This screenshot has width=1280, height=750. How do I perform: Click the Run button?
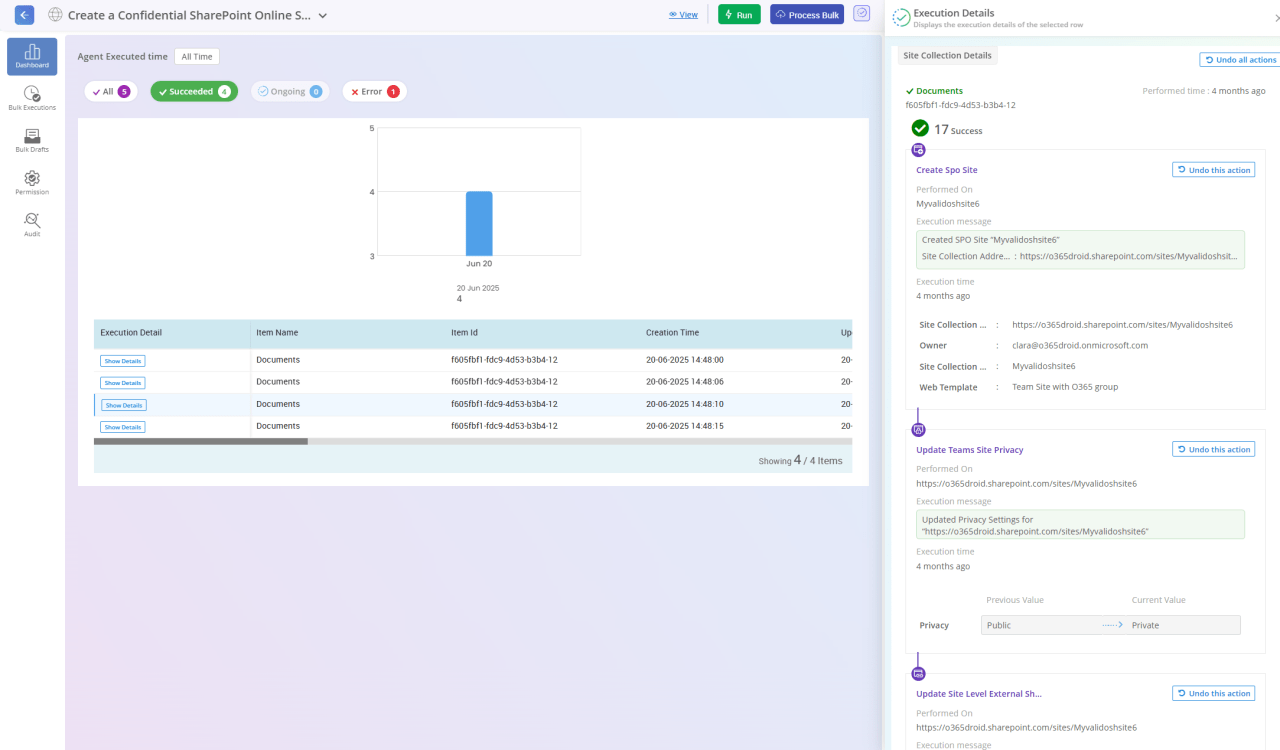click(739, 14)
